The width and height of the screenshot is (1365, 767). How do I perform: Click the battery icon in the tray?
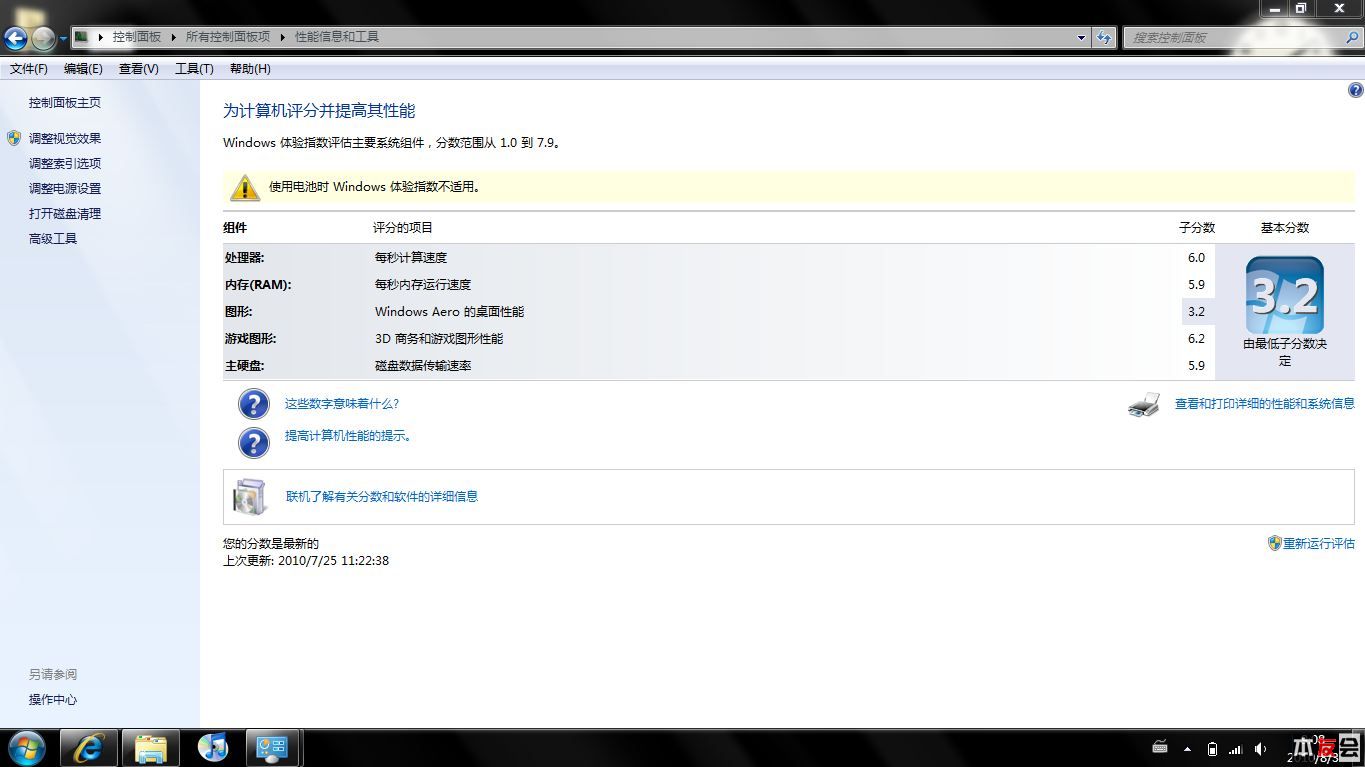pyautogui.click(x=1212, y=749)
